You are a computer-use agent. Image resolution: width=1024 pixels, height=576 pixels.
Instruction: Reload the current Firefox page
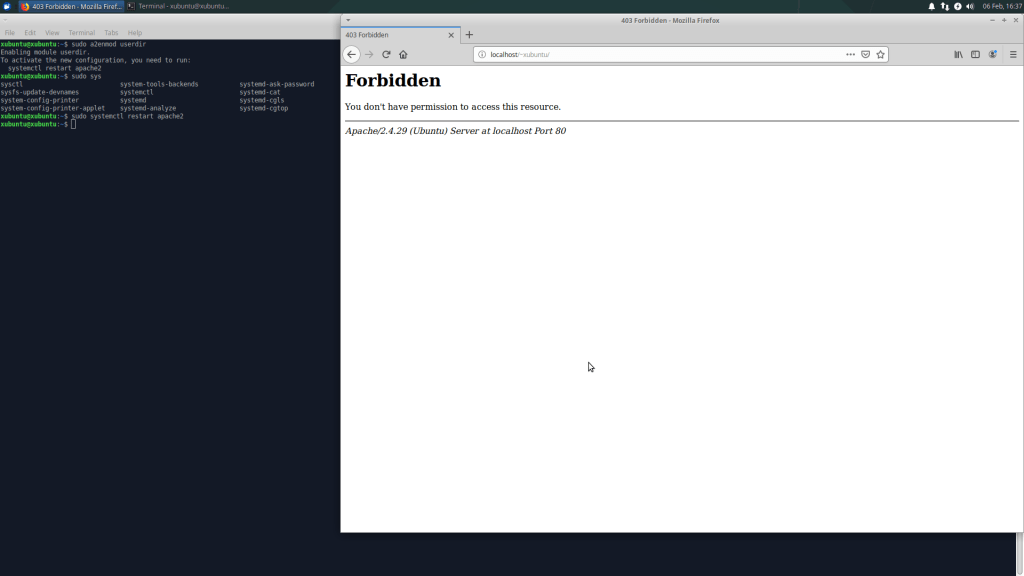tap(386, 54)
